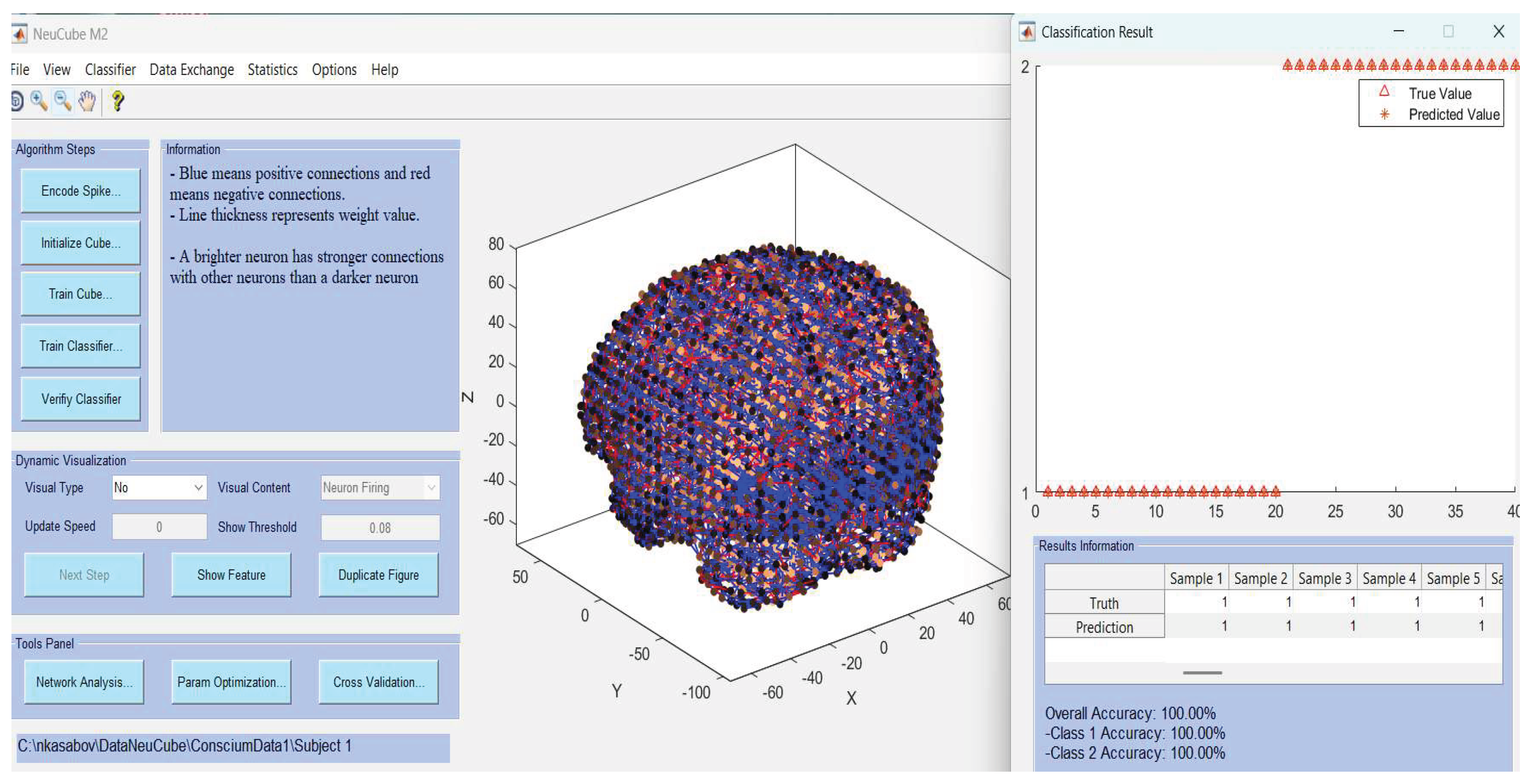Open the Visual Content Neuron Firing dropdown
This screenshot has width=1530, height=784.
click(x=380, y=488)
